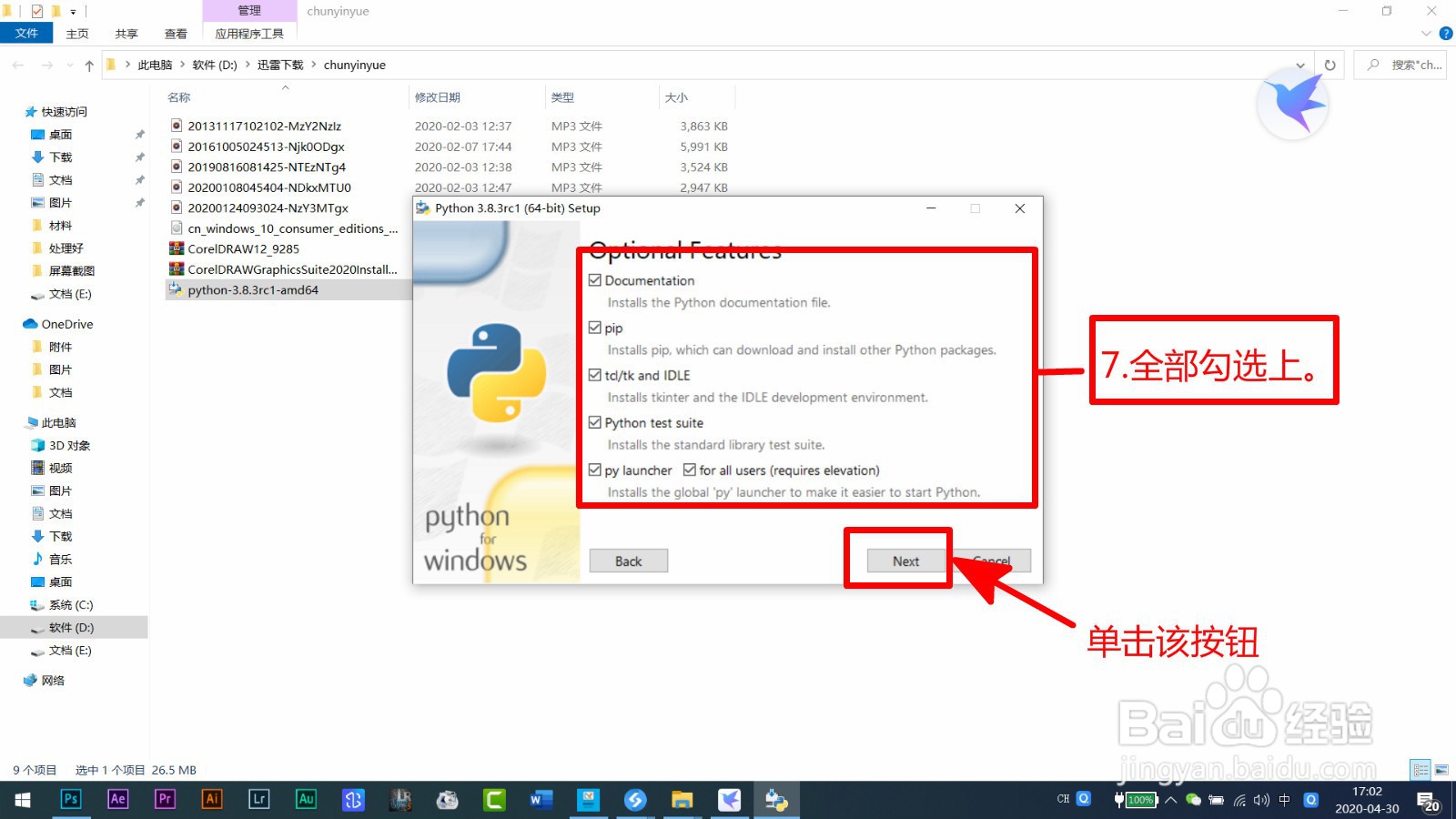
Task: Sort by 名称 column header
Action: tap(179, 97)
